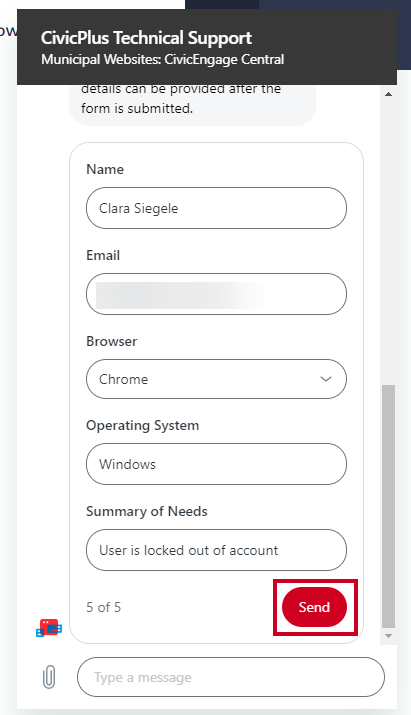
Task: Click the message bubble about form submission
Action: point(192,105)
